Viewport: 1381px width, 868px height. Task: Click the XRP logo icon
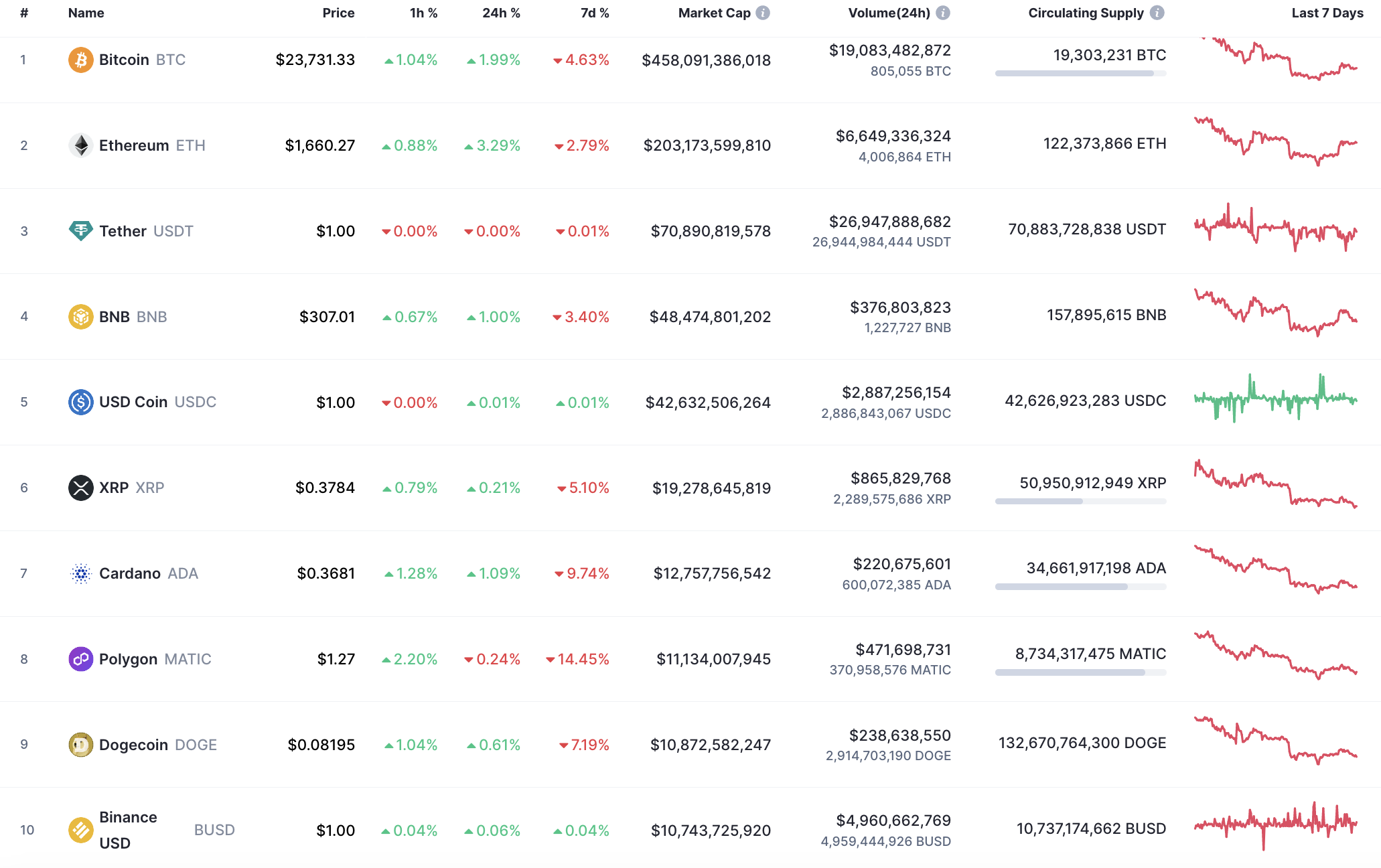point(80,488)
